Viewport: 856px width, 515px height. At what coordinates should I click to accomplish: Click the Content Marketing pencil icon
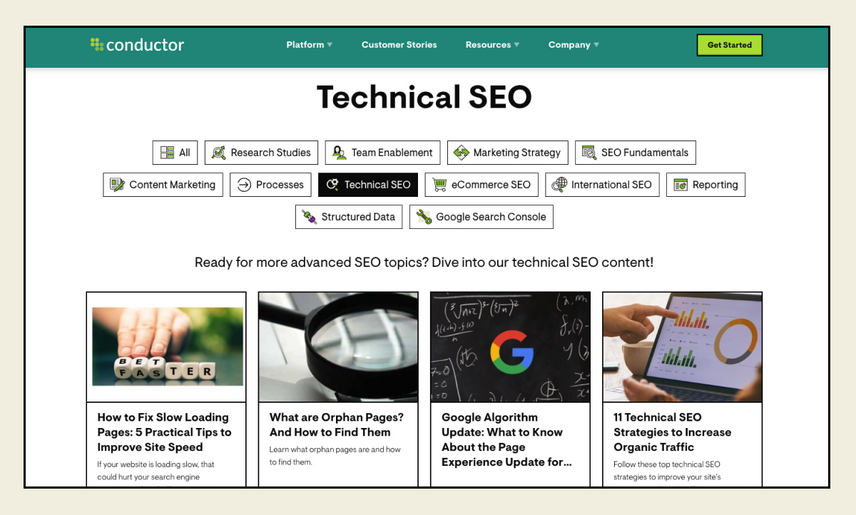point(117,185)
